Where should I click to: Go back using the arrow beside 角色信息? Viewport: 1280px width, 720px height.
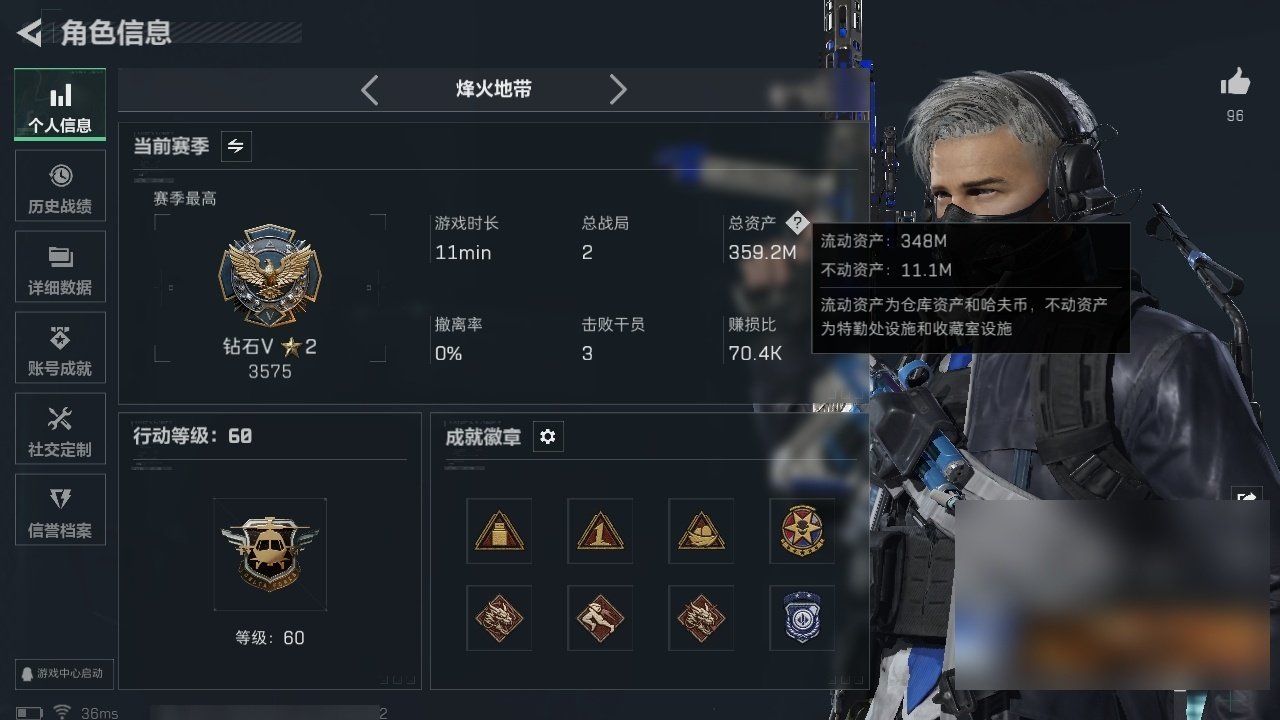pos(29,33)
